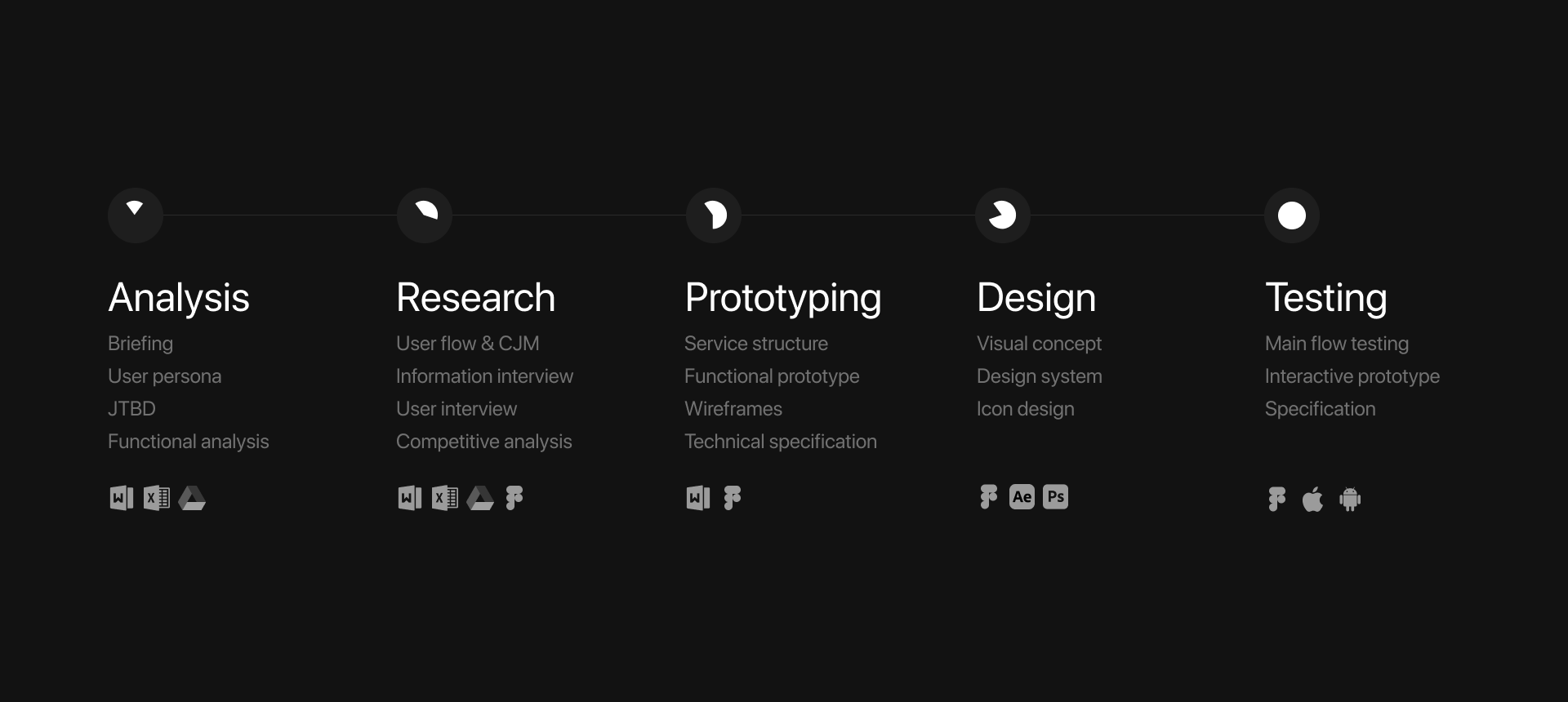1568x702 pixels.
Task: Select the Research stage circle marker
Action: (425, 215)
